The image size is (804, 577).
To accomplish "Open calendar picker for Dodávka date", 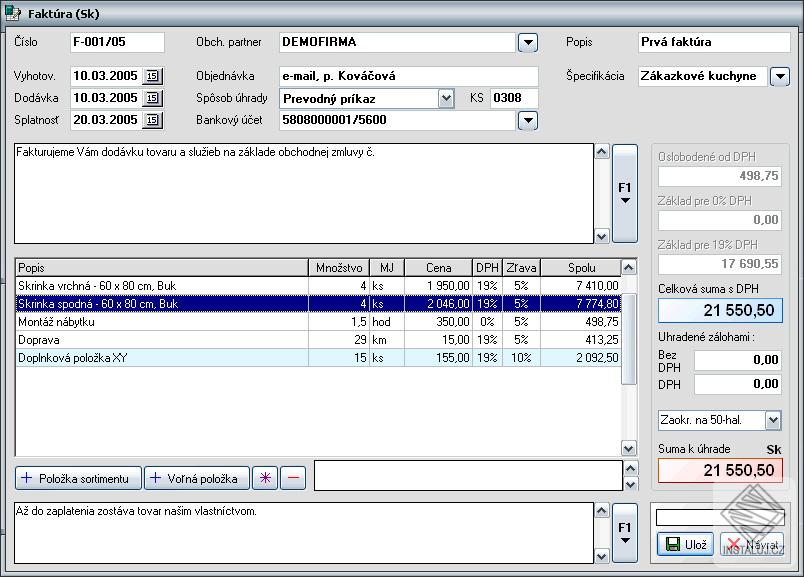I will (x=152, y=98).
